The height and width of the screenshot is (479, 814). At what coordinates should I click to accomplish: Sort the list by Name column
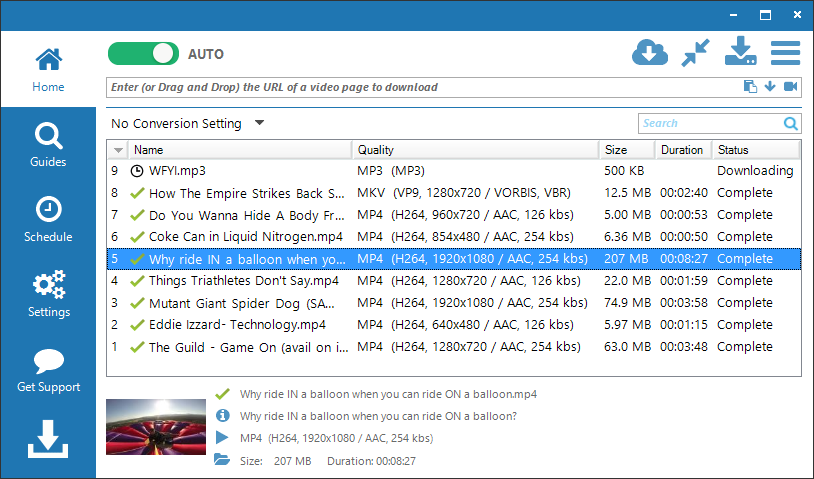click(240, 150)
